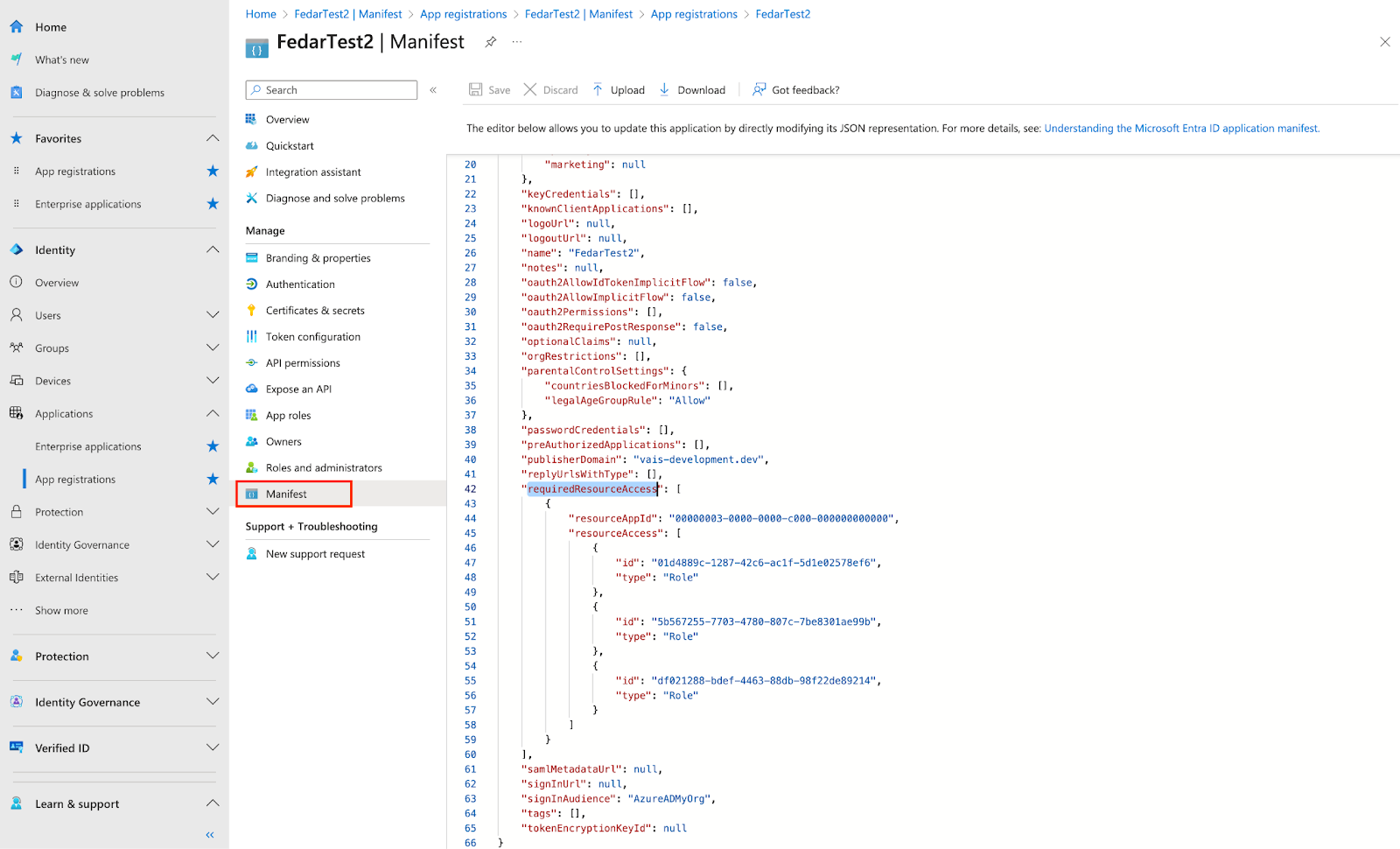
Task: Collapse the manage sidebar with double chevron
Action: tap(433, 88)
